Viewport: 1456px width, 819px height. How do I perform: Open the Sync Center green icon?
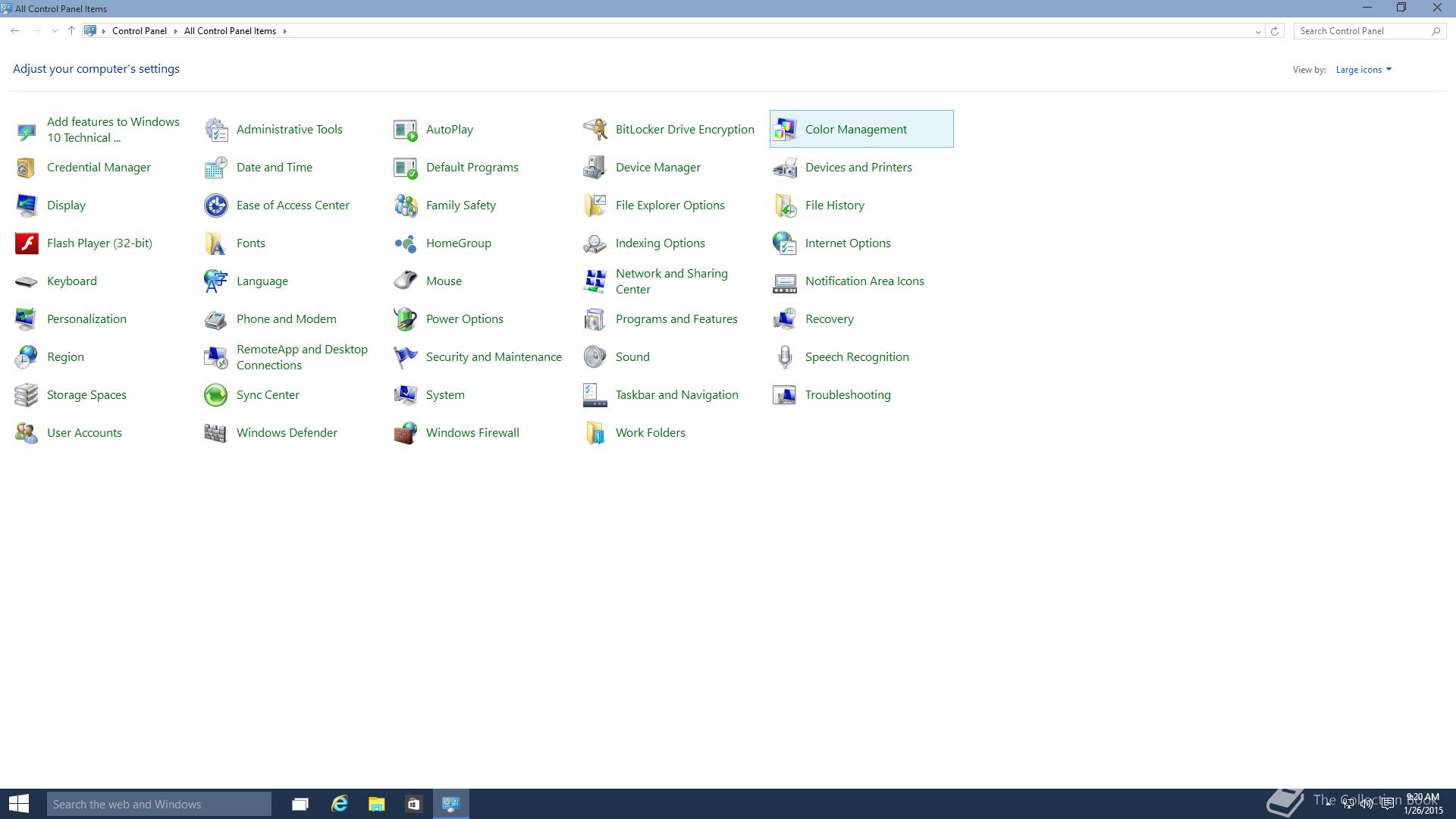click(216, 395)
